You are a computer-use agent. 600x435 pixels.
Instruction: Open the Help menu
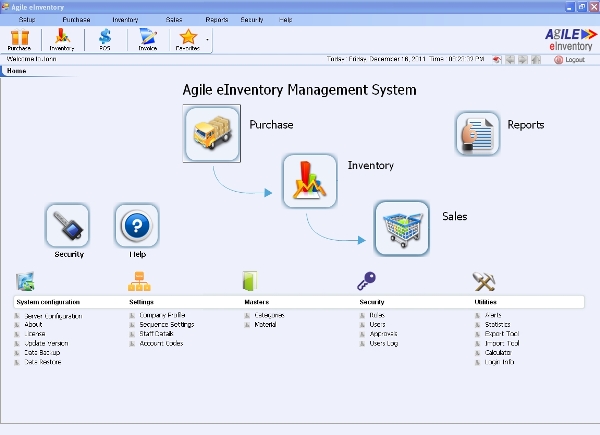[285, 20]
